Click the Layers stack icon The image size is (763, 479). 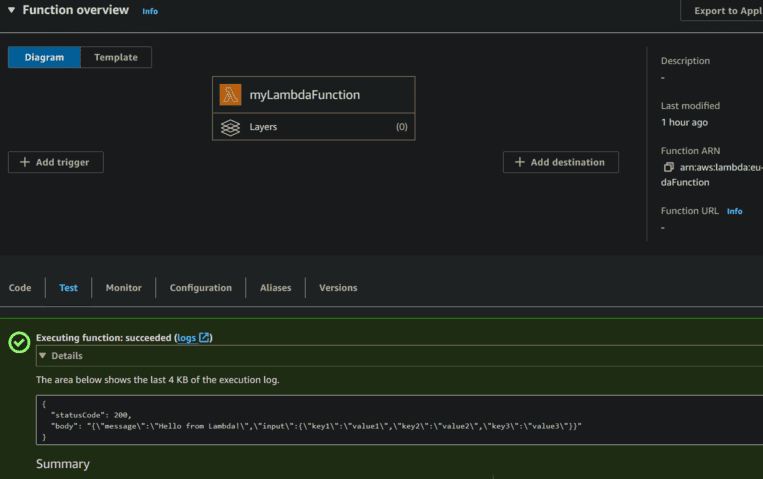[230, 127]
